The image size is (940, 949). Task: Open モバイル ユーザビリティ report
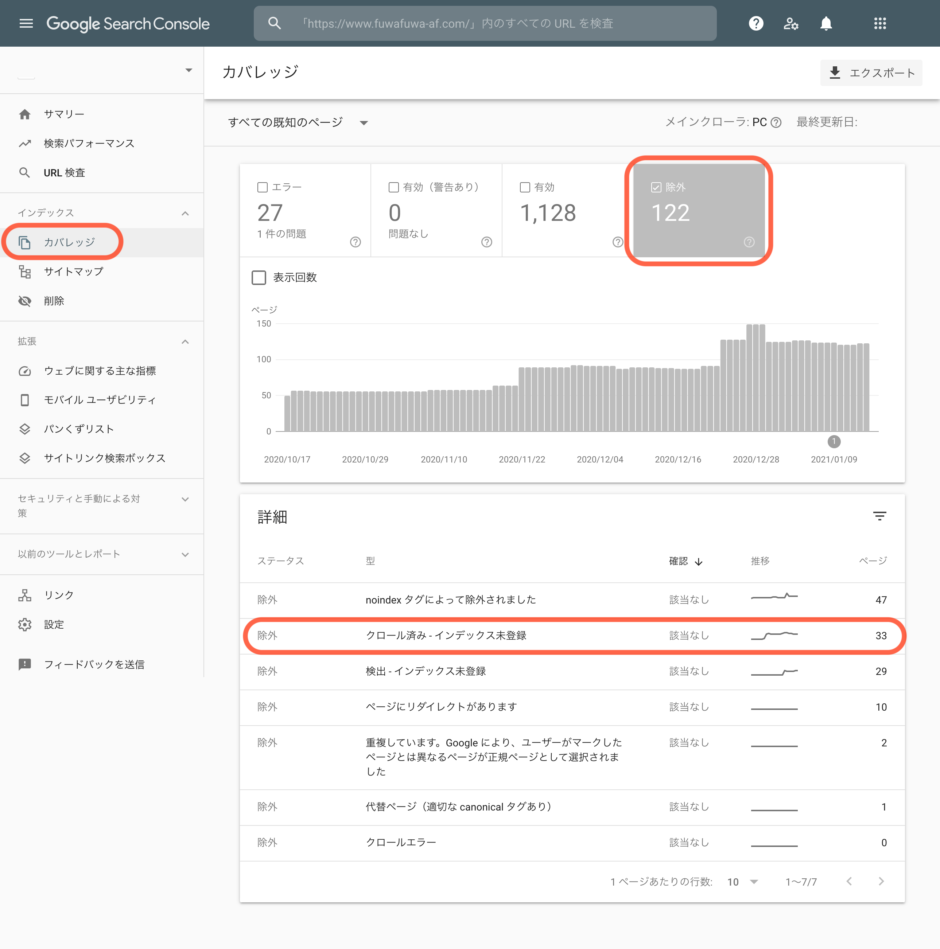[100, 400]
